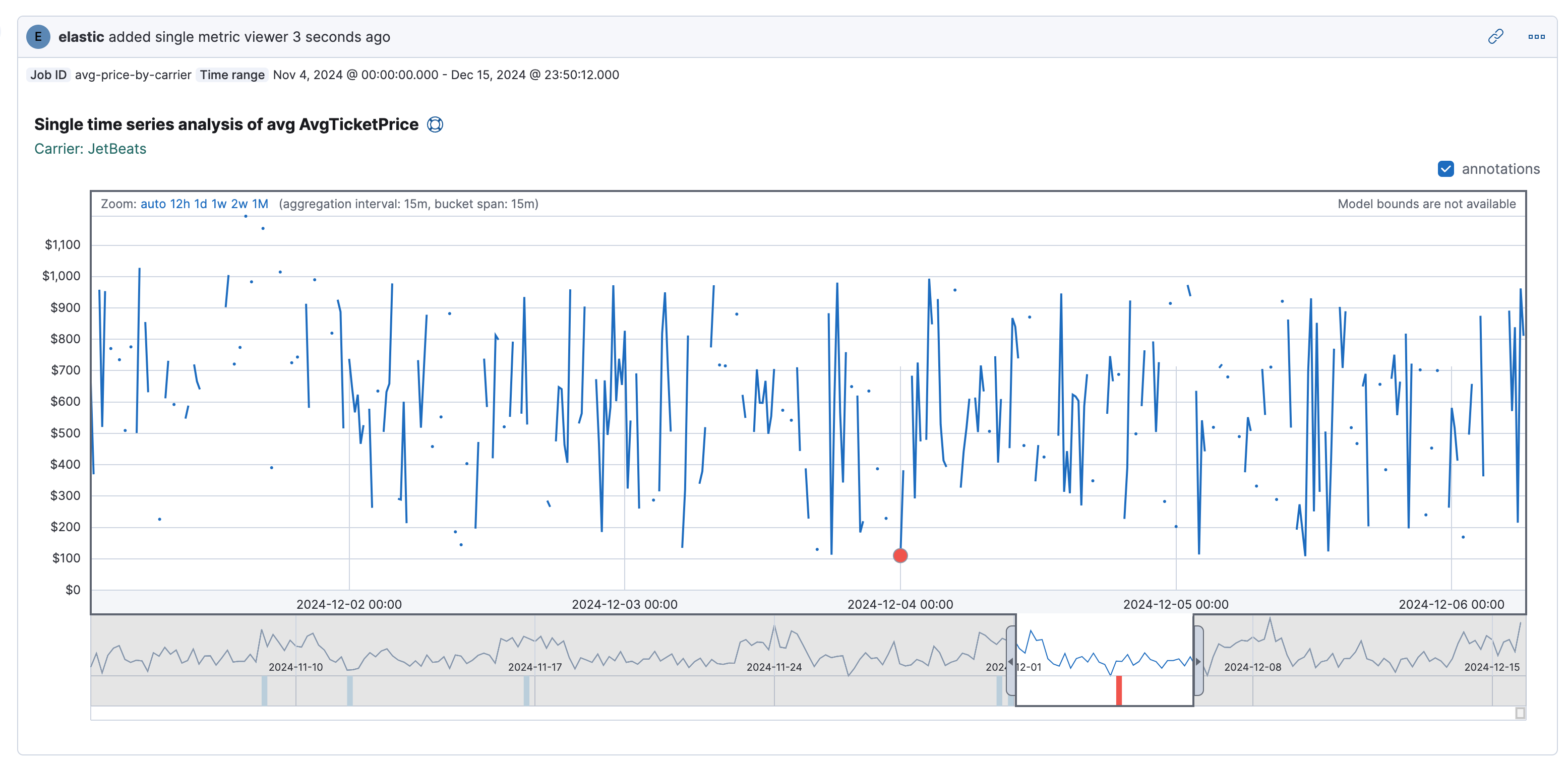
Task: Set zoom to 2w
Action: click(239, 204)
